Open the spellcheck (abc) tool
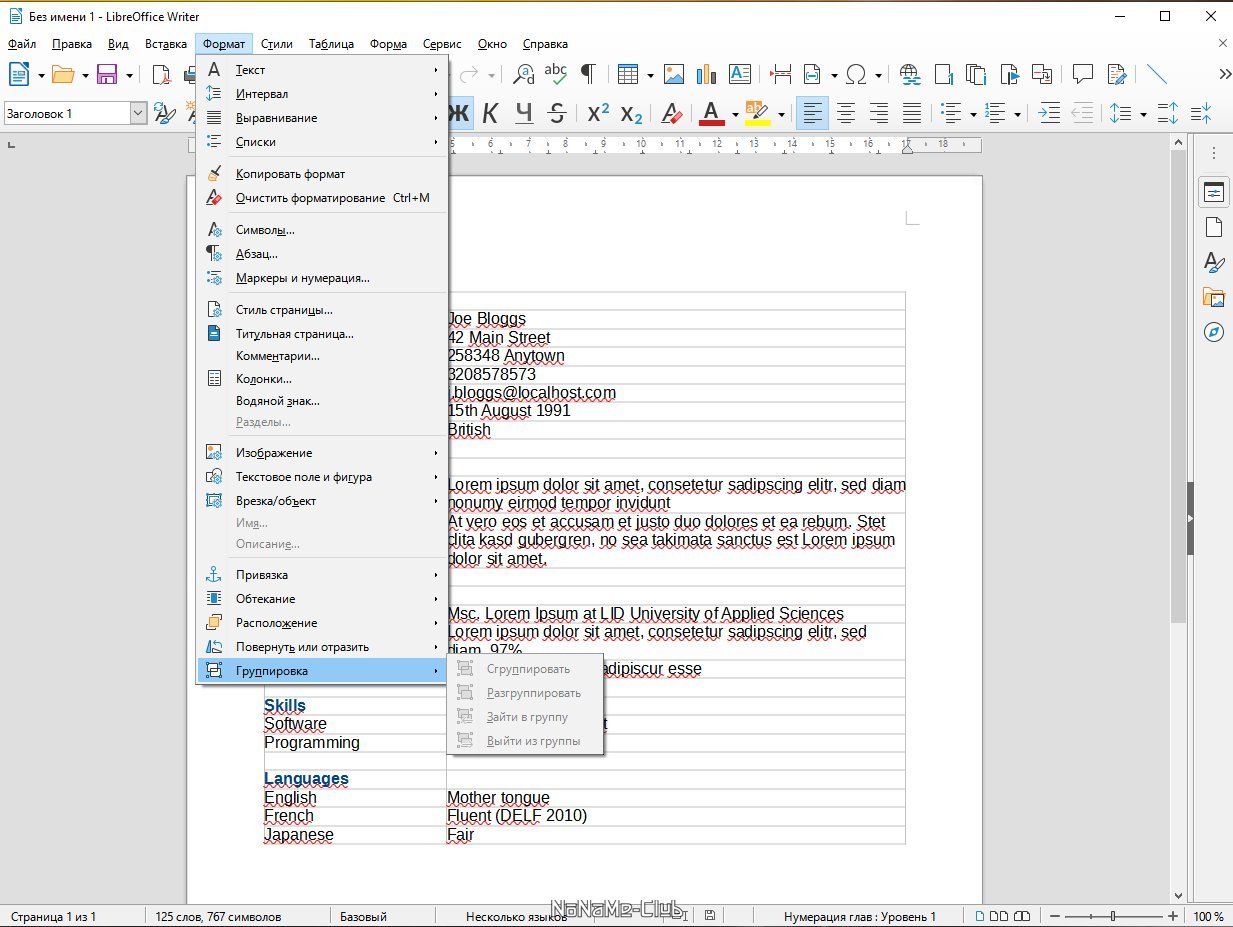This screenshot has width=1233, height=927. (556, 75)
